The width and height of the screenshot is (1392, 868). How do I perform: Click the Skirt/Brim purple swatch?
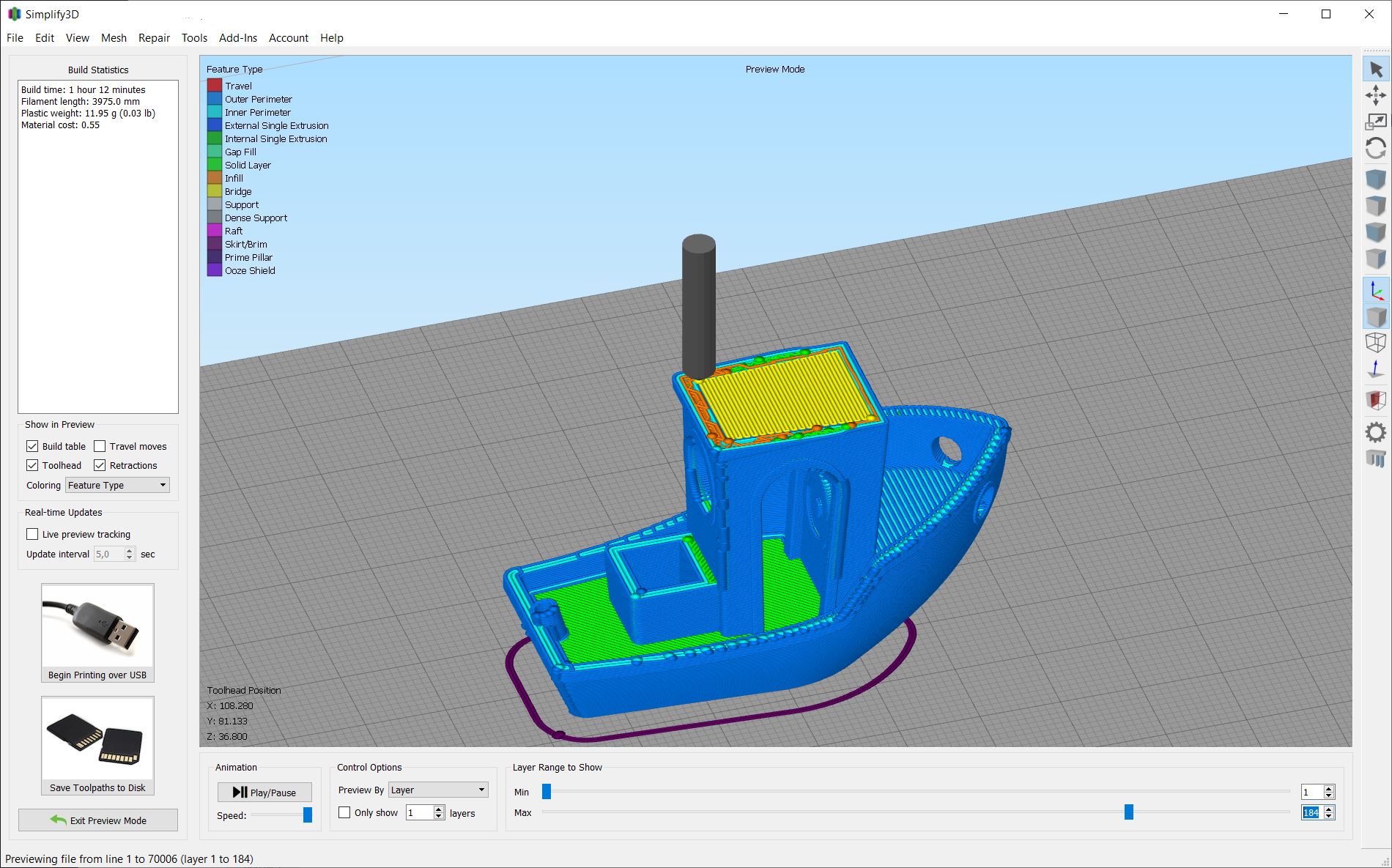(x=214, y=244)
